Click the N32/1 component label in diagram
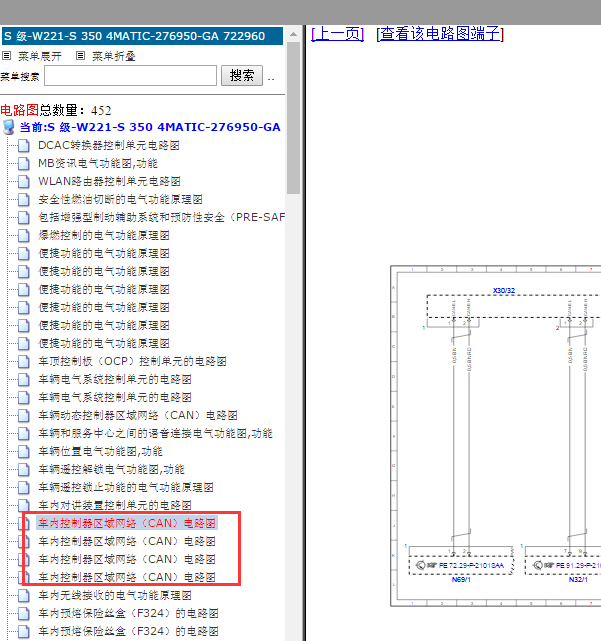 click(x=578, y=580)
